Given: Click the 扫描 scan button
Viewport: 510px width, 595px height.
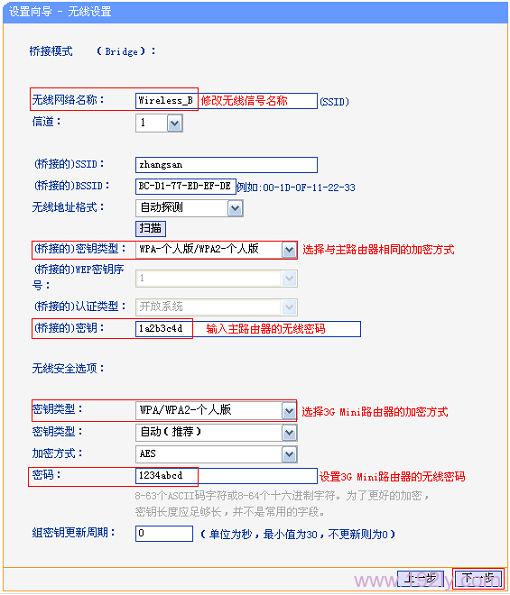Looking at the screenshot, I should pyautogui.click(x=150, y=228).
